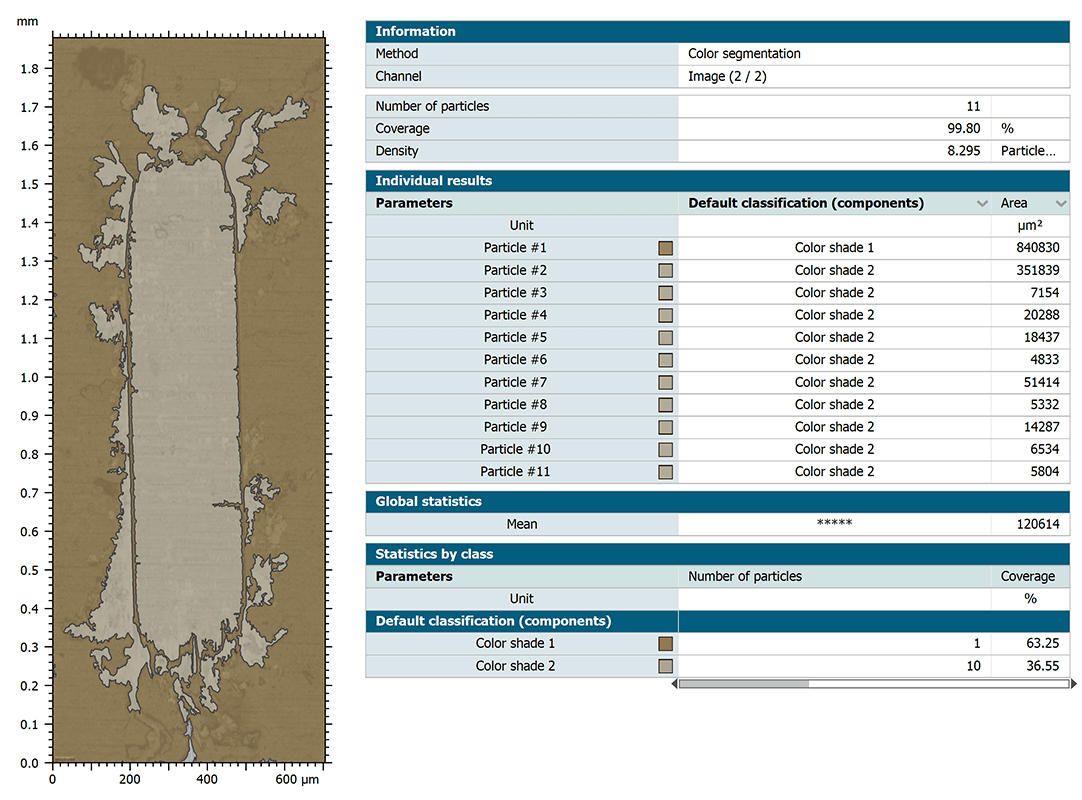Click the horizontal scrollbar thumb
The height and width of the screenshot is (800, 1082).
(743, 684)
